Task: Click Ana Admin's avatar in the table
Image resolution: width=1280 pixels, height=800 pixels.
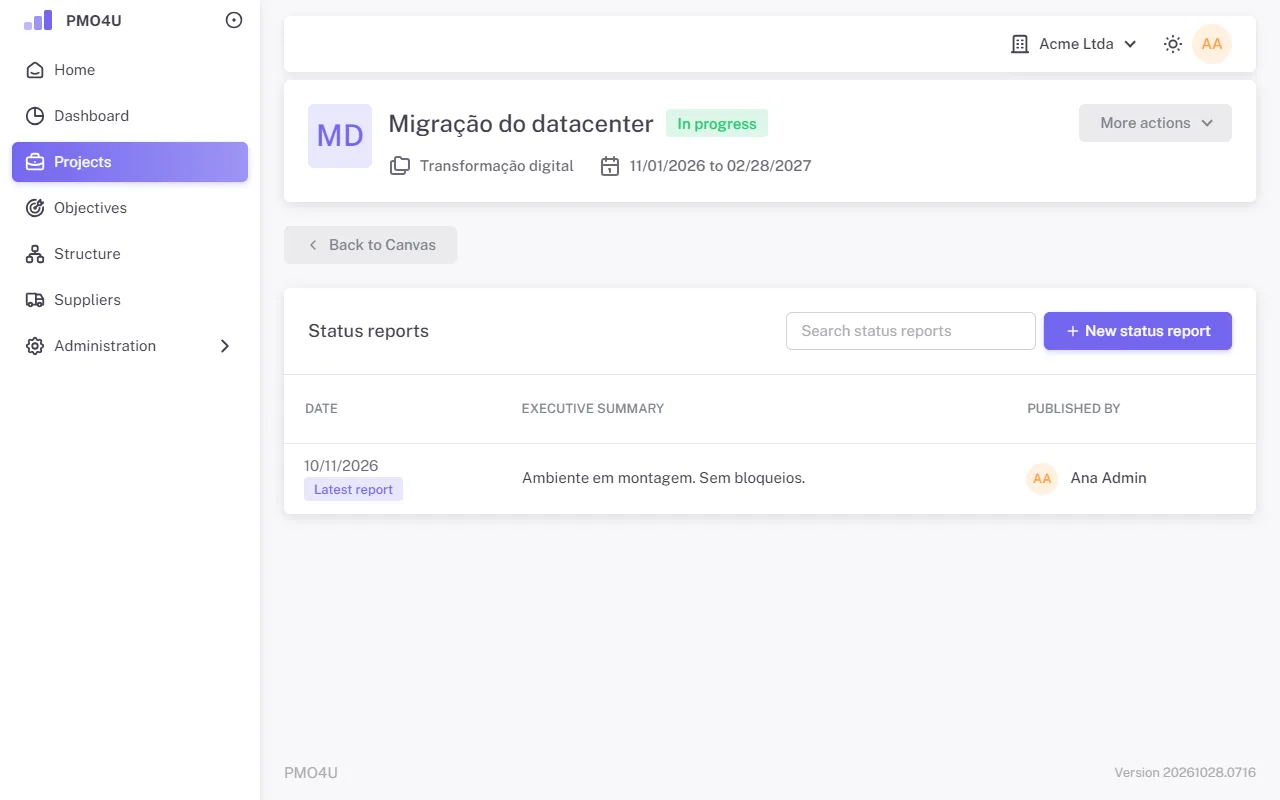Action: pyautogui.click(x=1042, y=479)
